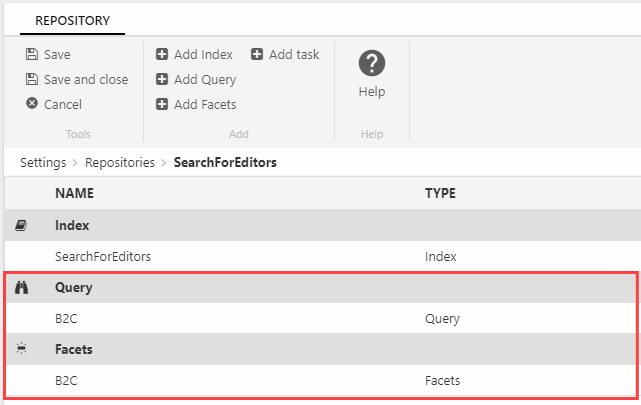Screen dimensions: 641x405
Task: Click the Cancel circle-x icon
Action: pyautogui.click(x=32, y=104)
